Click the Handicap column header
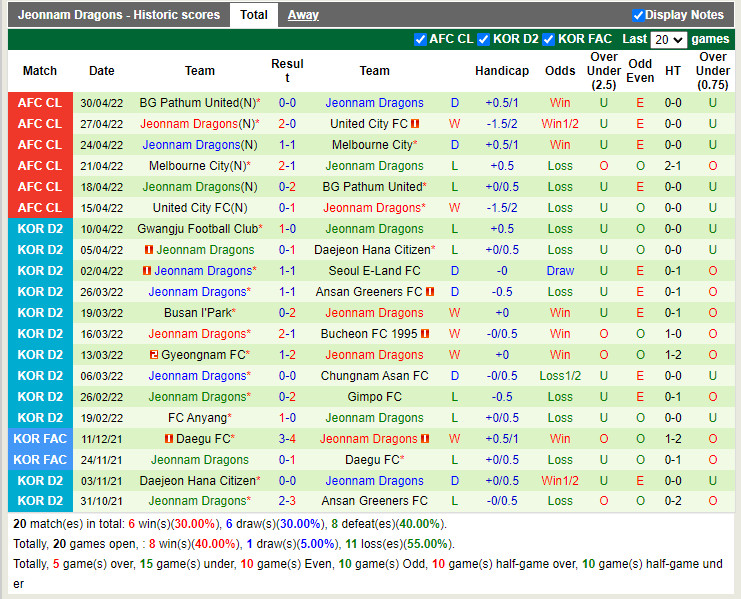 (502, 71)
